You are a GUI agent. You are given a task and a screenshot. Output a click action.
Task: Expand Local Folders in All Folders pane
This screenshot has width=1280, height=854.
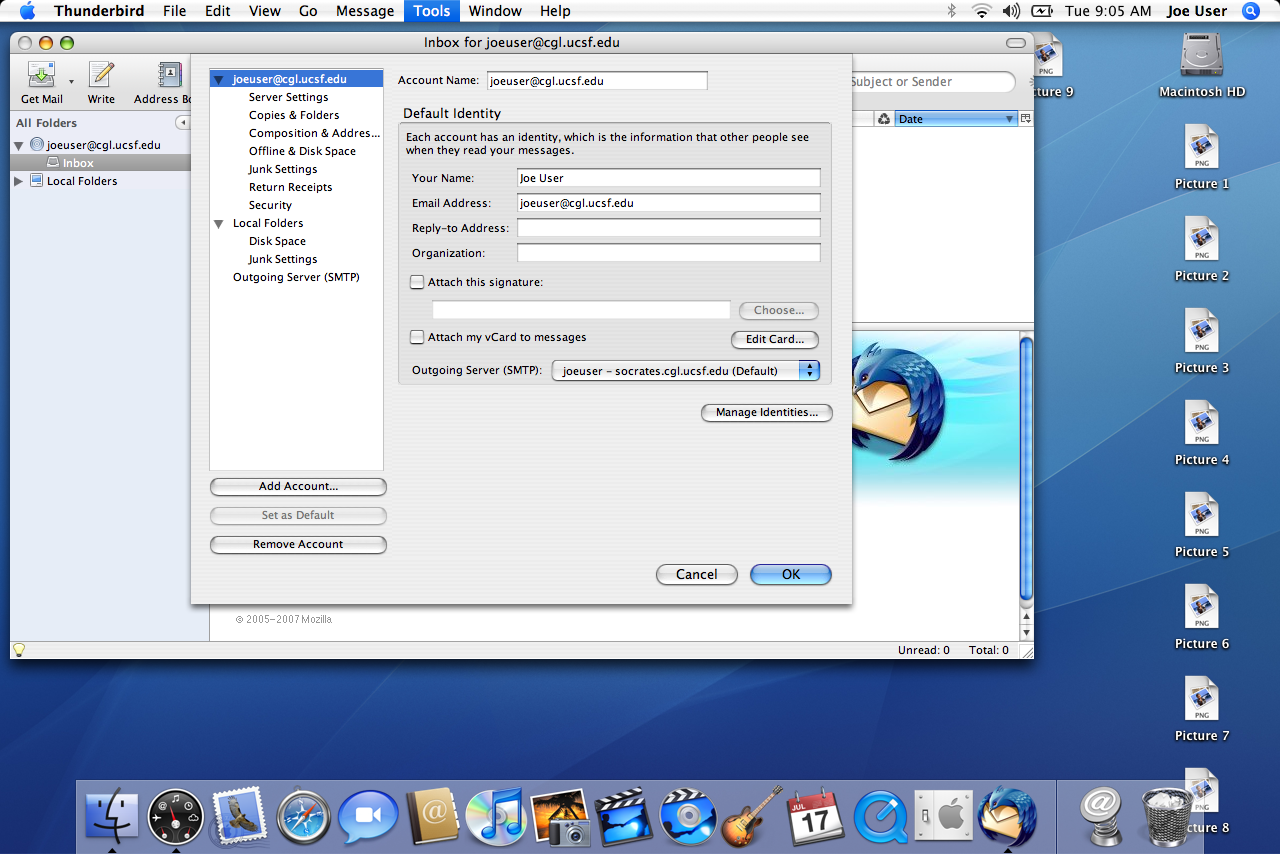click(19, 181)
